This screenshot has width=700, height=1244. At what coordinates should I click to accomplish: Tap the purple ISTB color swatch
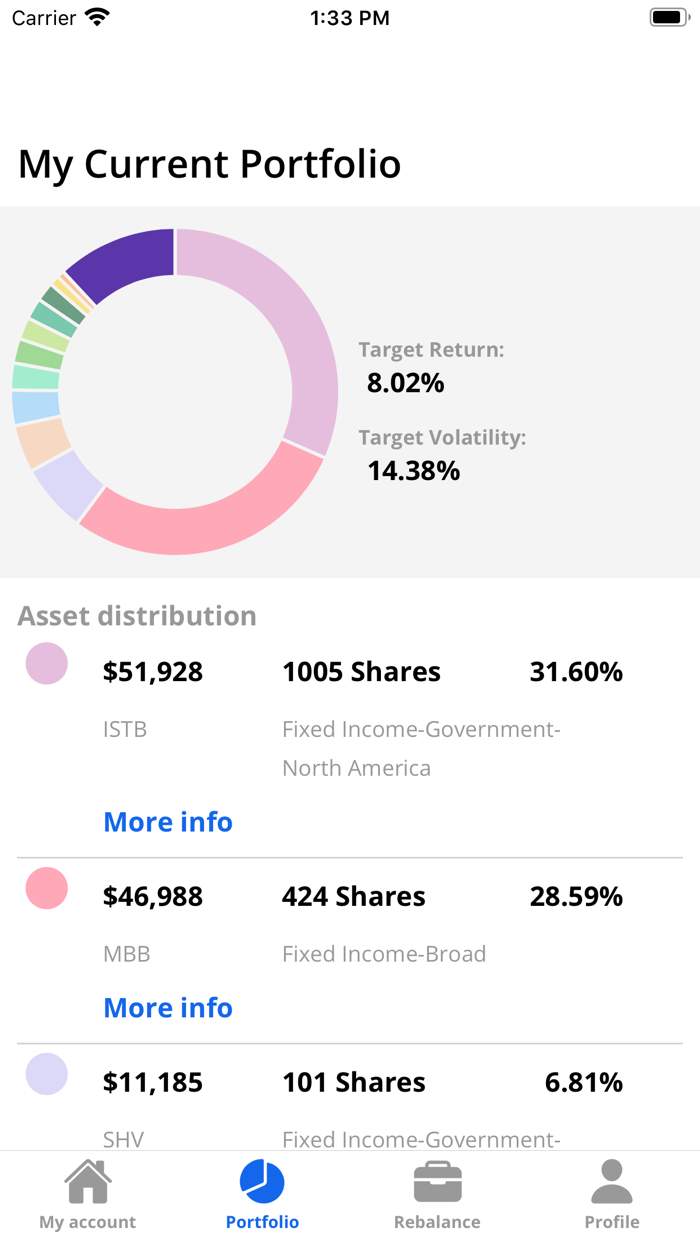pos(46,663)
